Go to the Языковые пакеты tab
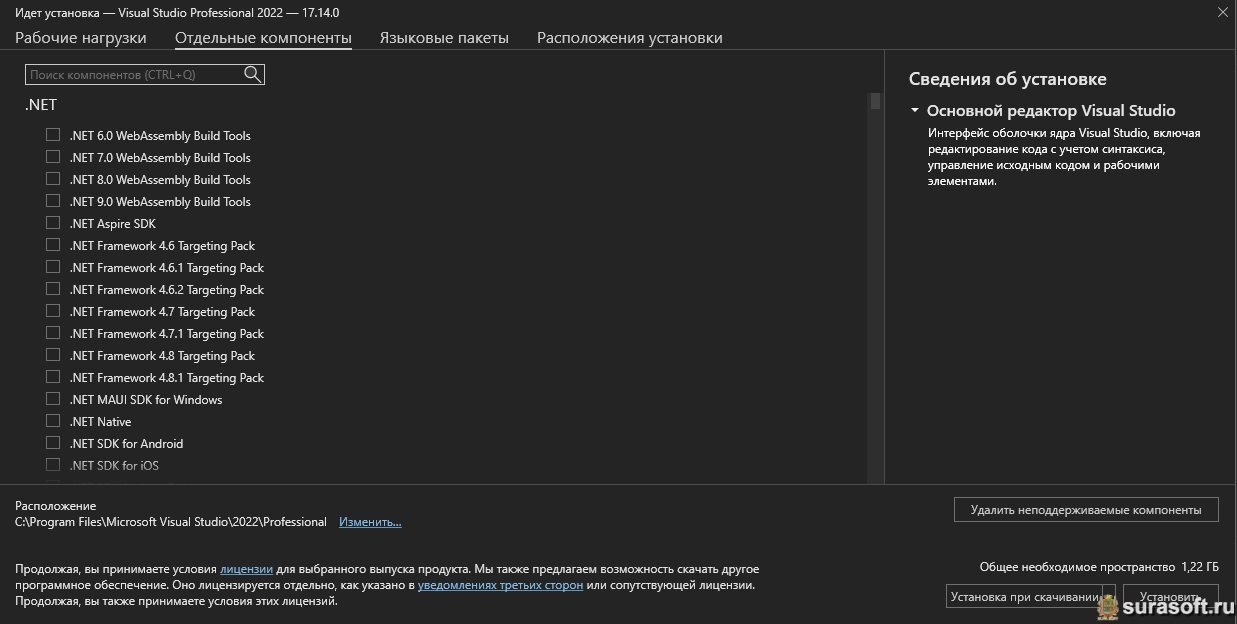This screenshot has width=1237, height=624. click(x=444, y=38)
